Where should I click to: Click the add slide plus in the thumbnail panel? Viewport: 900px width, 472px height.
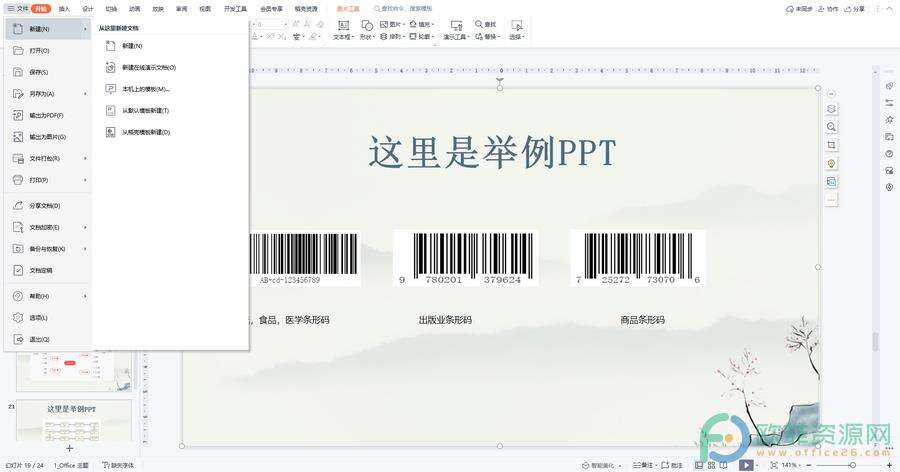(69, 448)
